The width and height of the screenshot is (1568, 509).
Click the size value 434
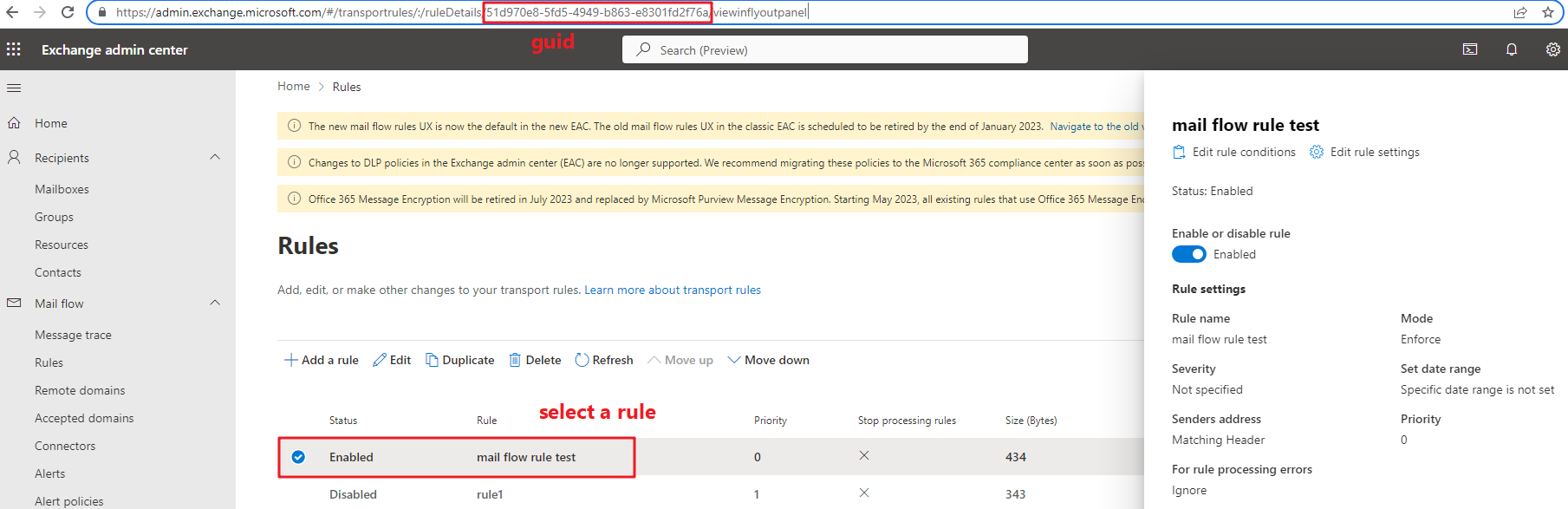coord(1016,457)
